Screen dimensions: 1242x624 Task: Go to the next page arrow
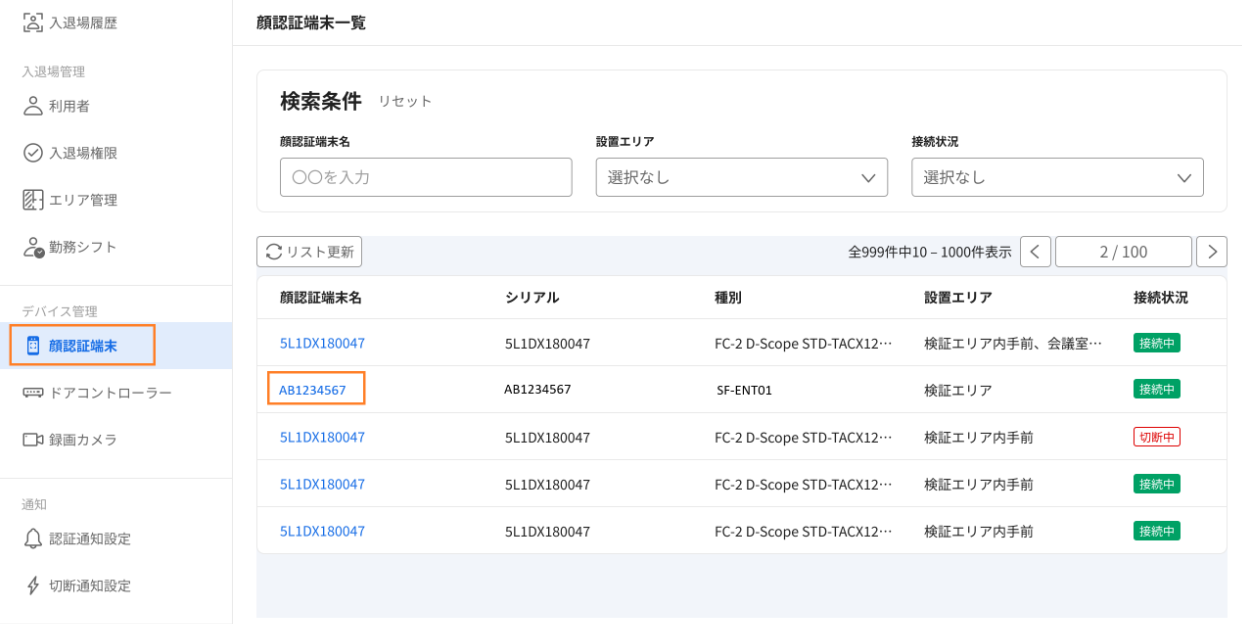(x=1212, y=252)
